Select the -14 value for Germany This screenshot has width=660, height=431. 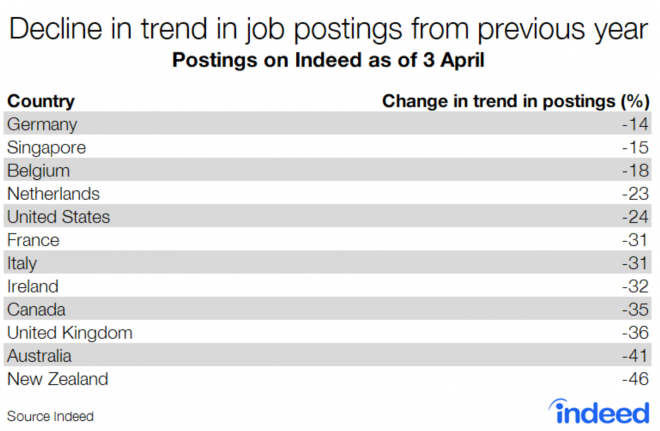tap(637, 124)
